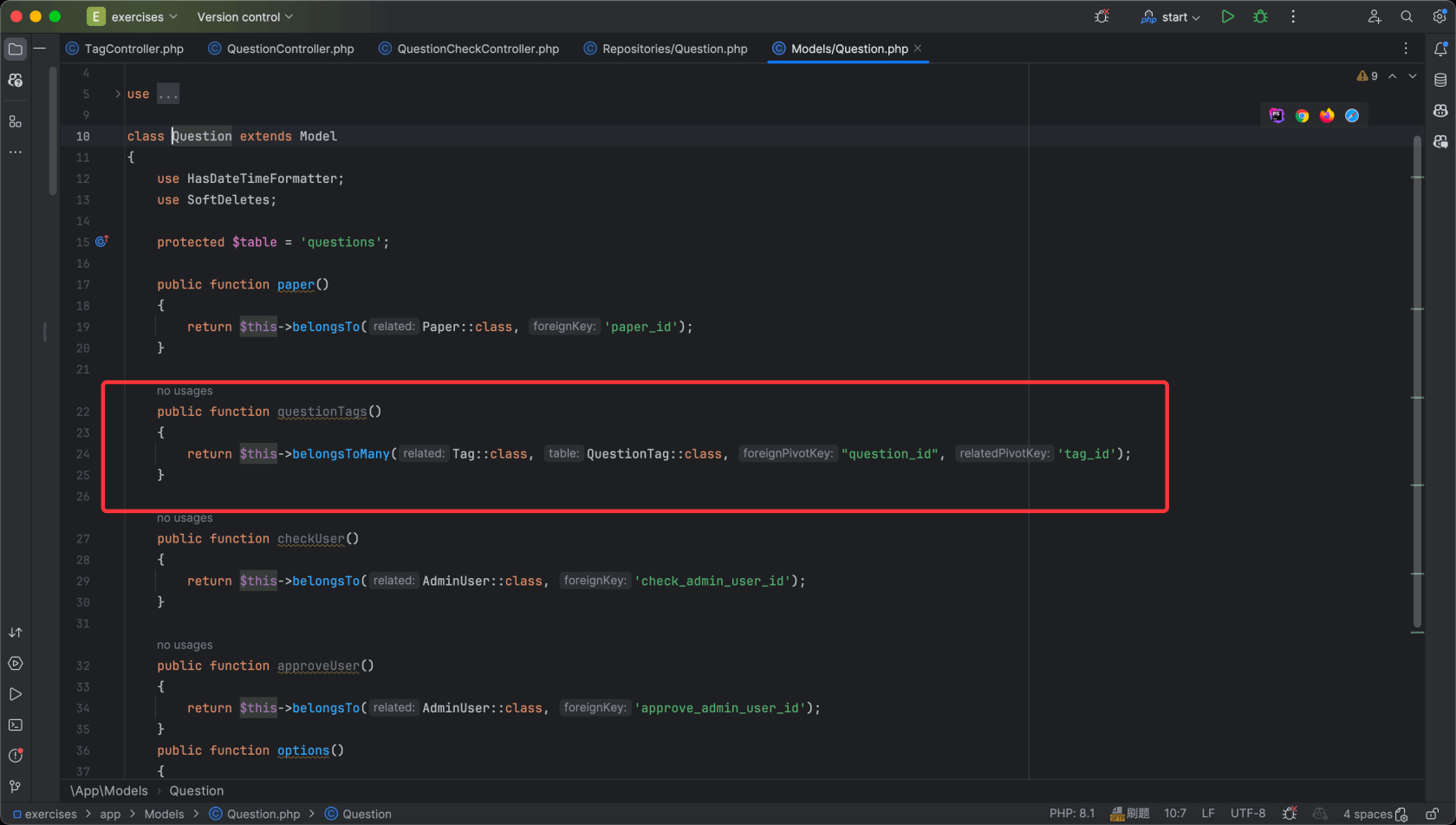The width and height of the screenshot is (1456, 825).
Task: Click the overriding property gutter icon on line 15
Action: (x=101, y=242)
